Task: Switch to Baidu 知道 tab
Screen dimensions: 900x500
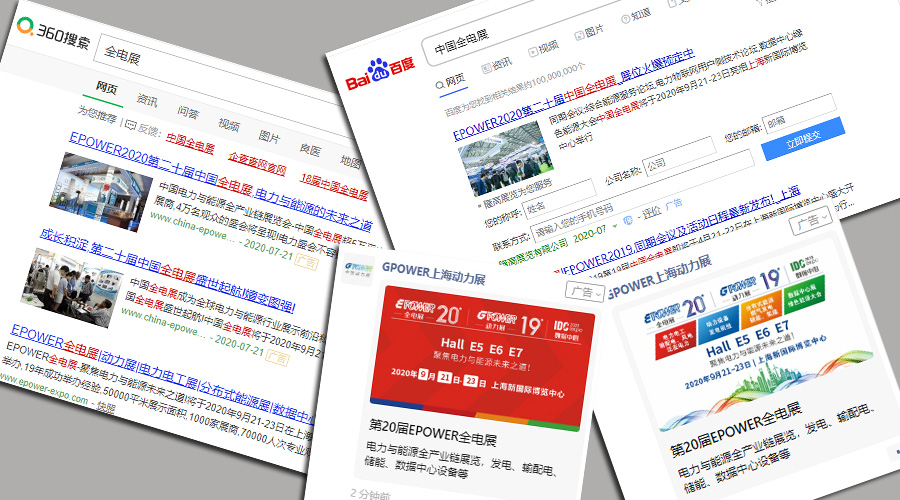Action: click(636, 15)
